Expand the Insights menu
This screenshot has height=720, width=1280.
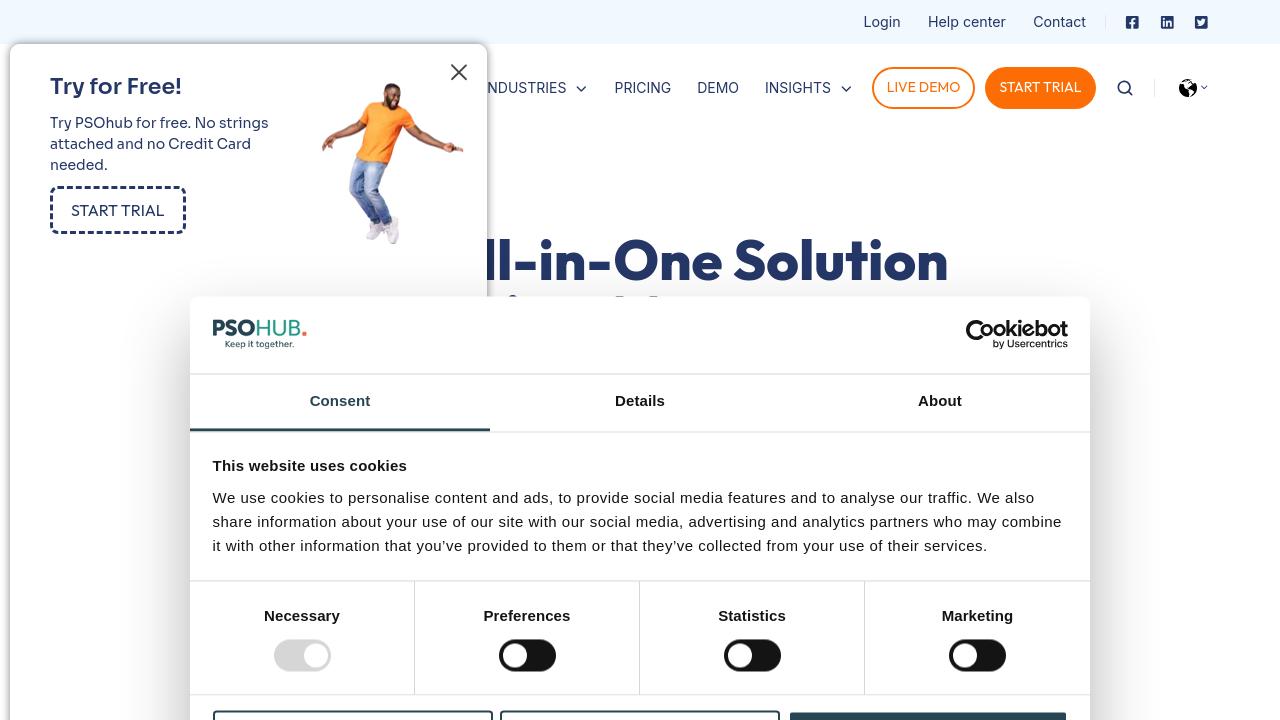pos(808,88)
